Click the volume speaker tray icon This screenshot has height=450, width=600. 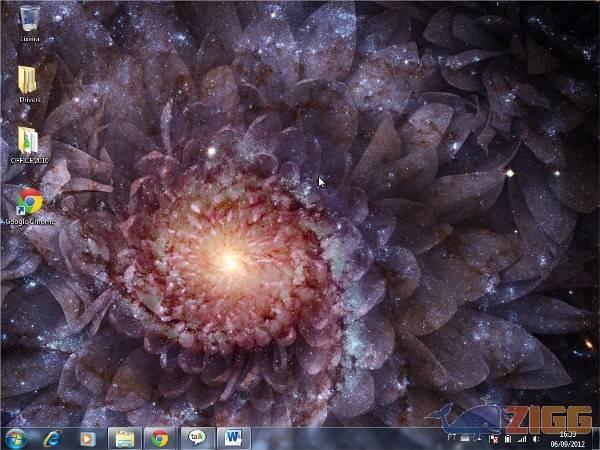(536, 439)
